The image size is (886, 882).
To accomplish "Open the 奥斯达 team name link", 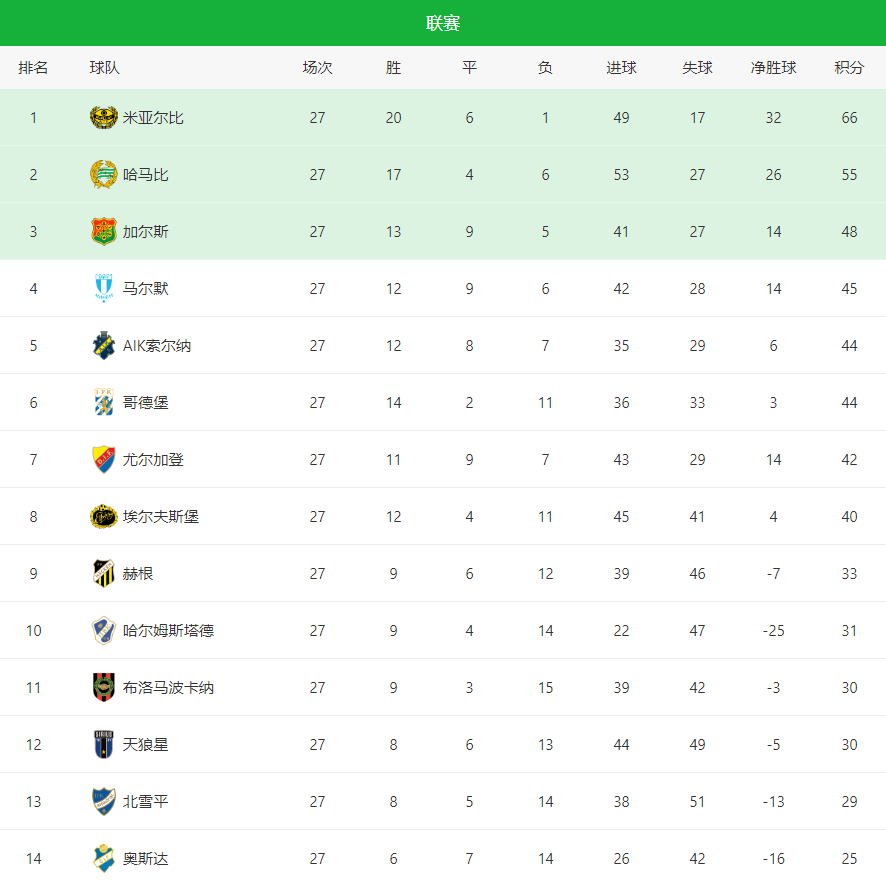I will (145, 859).
